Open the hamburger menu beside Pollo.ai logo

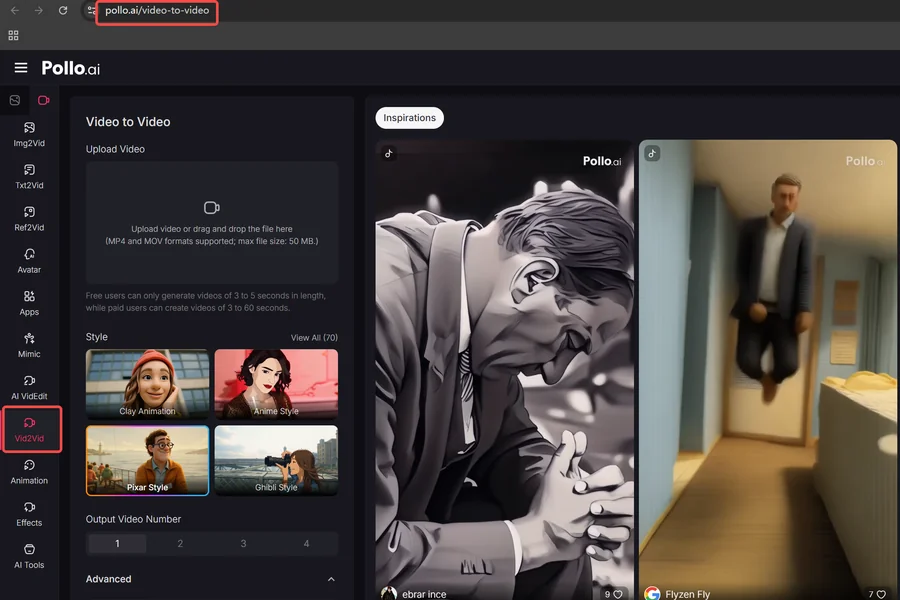click(21, 68)
